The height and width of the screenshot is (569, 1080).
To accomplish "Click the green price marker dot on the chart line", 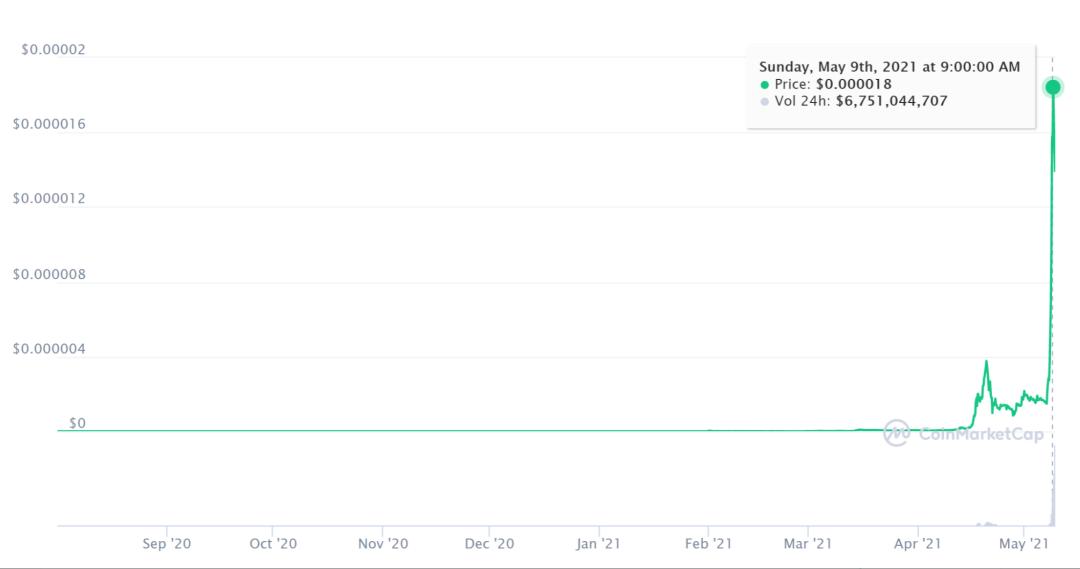I will (x=1053, y=87).
